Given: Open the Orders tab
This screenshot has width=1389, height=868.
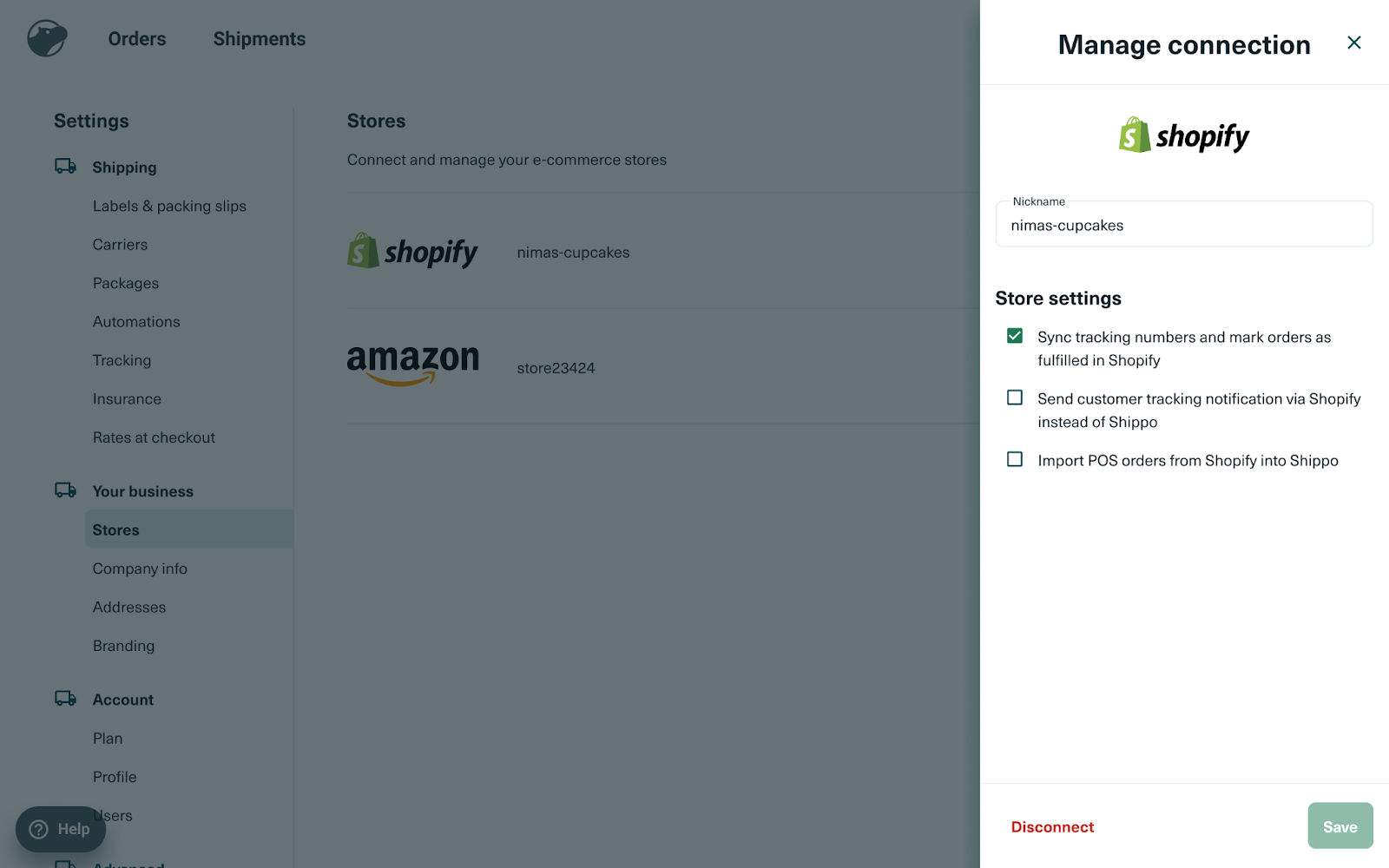Looking at the screenshot, I should 137,39.
